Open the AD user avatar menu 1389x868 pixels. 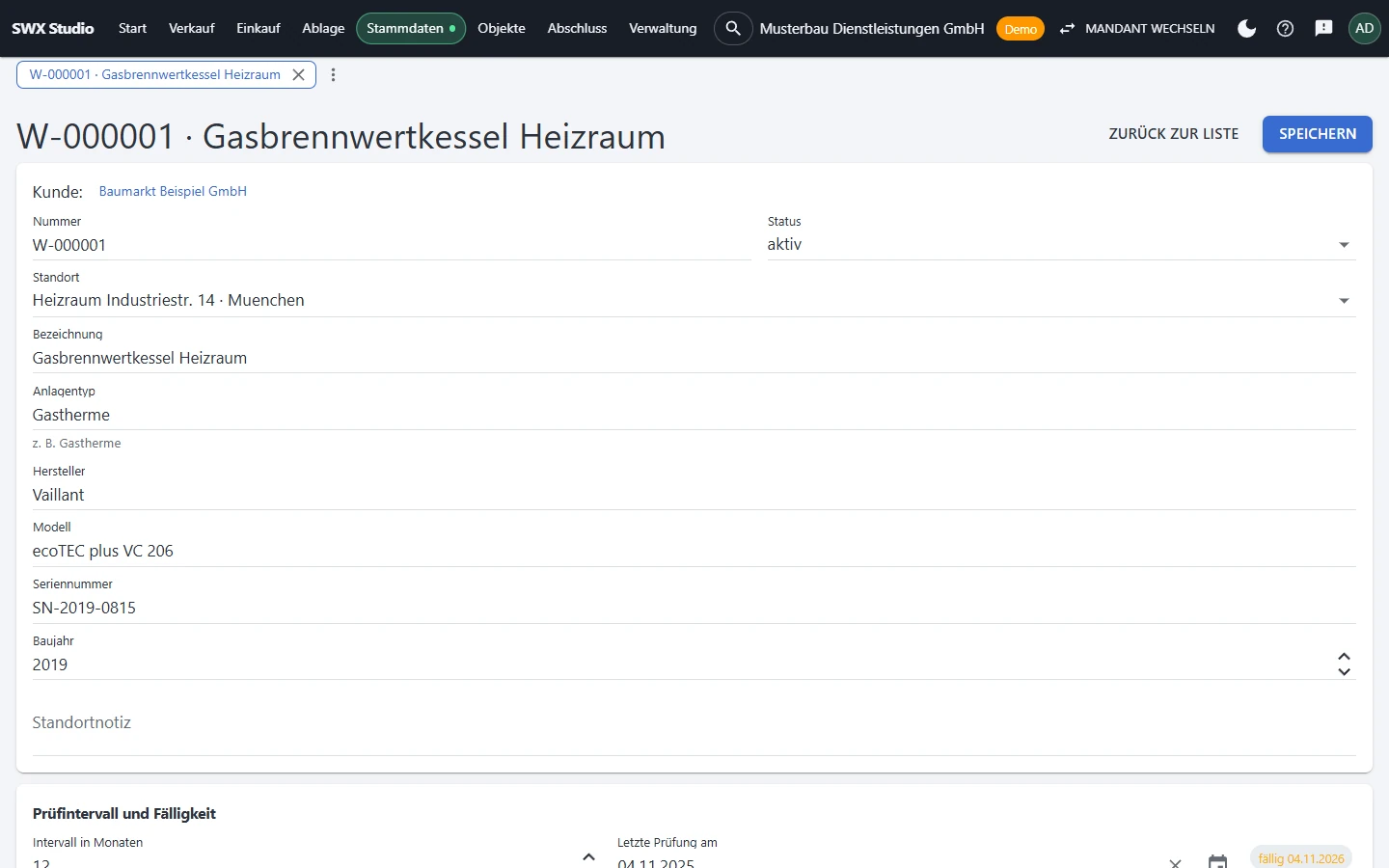[1364, 29]
